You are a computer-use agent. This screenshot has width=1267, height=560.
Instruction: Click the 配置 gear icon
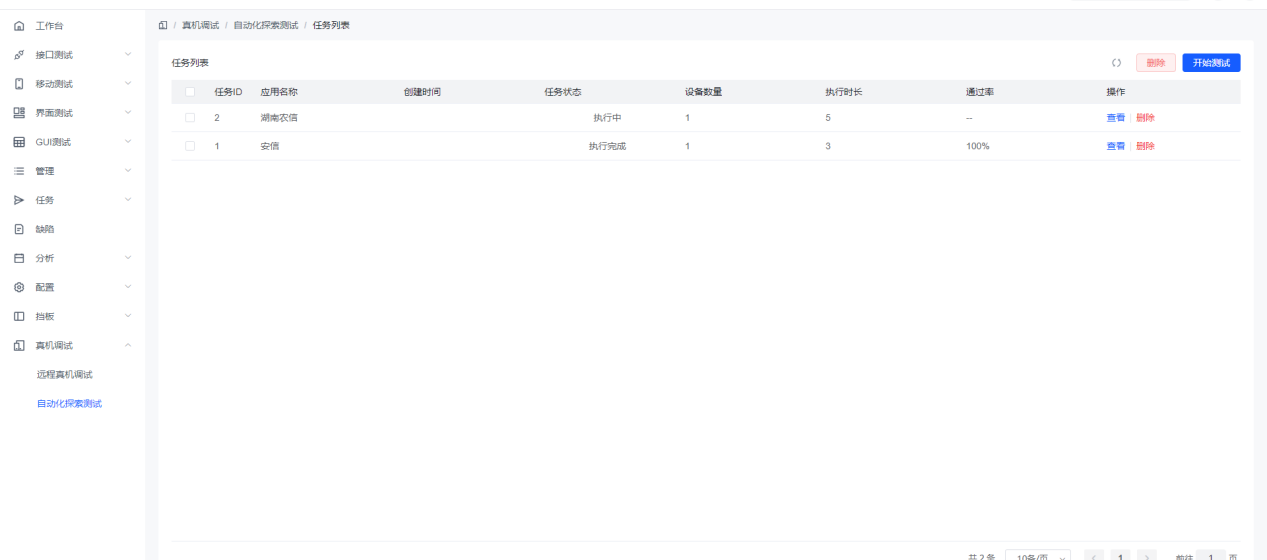click(18, 287)
